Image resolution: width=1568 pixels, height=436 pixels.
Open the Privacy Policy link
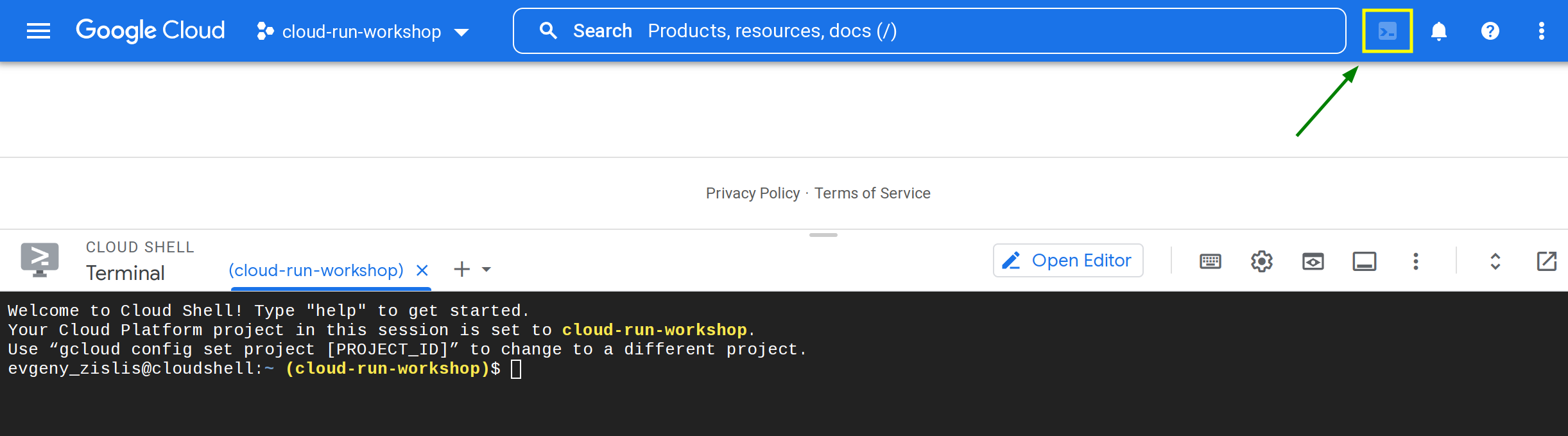pos(752,193)
